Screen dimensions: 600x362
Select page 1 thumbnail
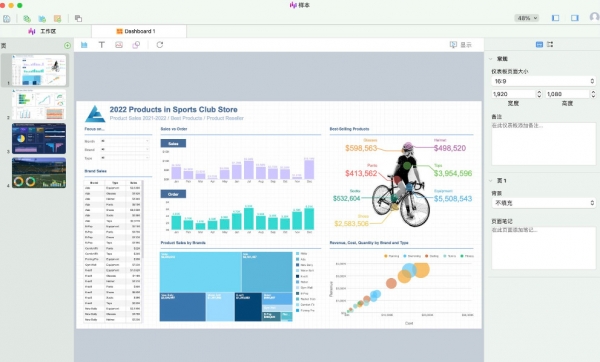[x=39, y=70]
